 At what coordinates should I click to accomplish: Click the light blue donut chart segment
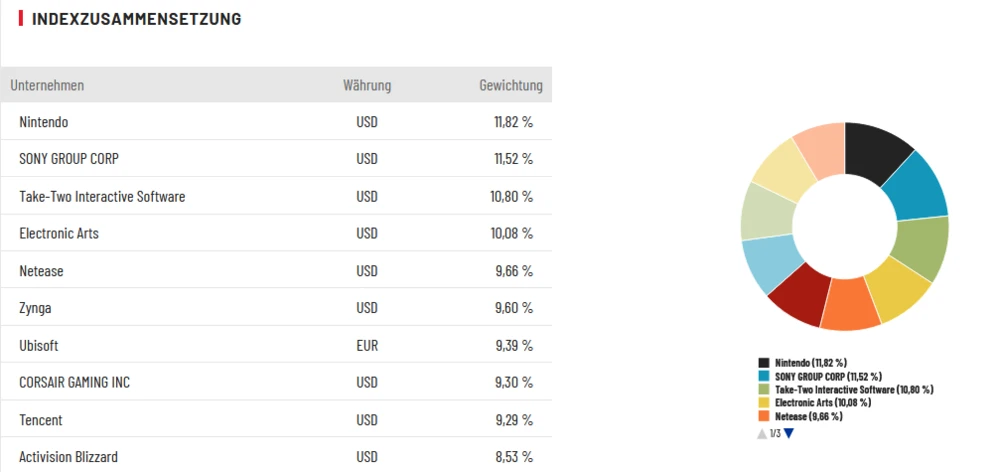763,263
